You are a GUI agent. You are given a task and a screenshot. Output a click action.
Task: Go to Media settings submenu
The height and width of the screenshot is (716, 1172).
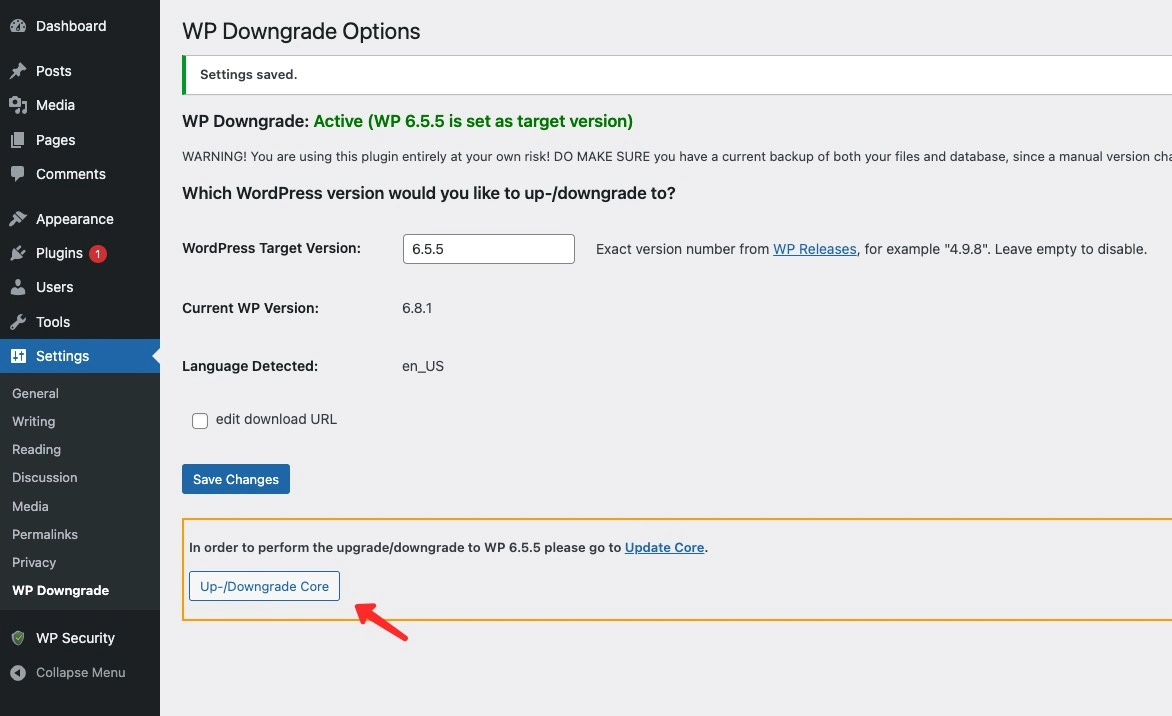(30, 506)
